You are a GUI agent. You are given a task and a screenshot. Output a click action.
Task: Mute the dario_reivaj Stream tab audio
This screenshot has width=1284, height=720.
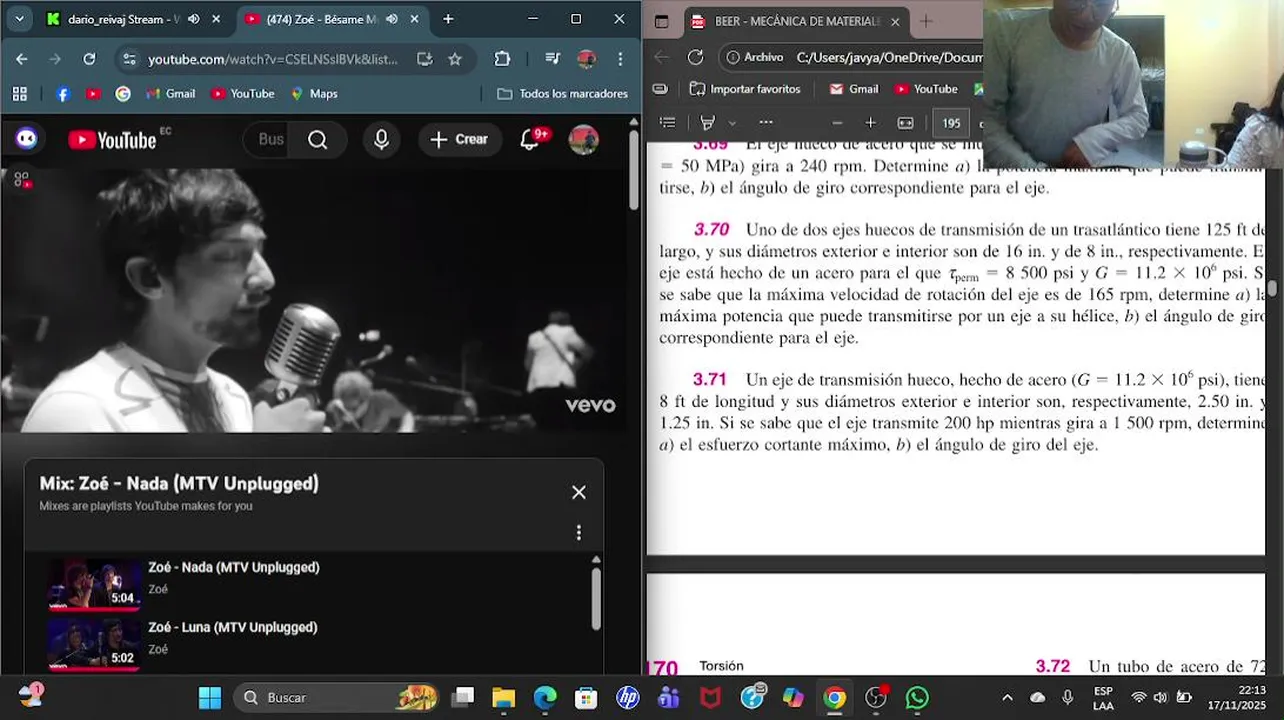tap(193, 19)
